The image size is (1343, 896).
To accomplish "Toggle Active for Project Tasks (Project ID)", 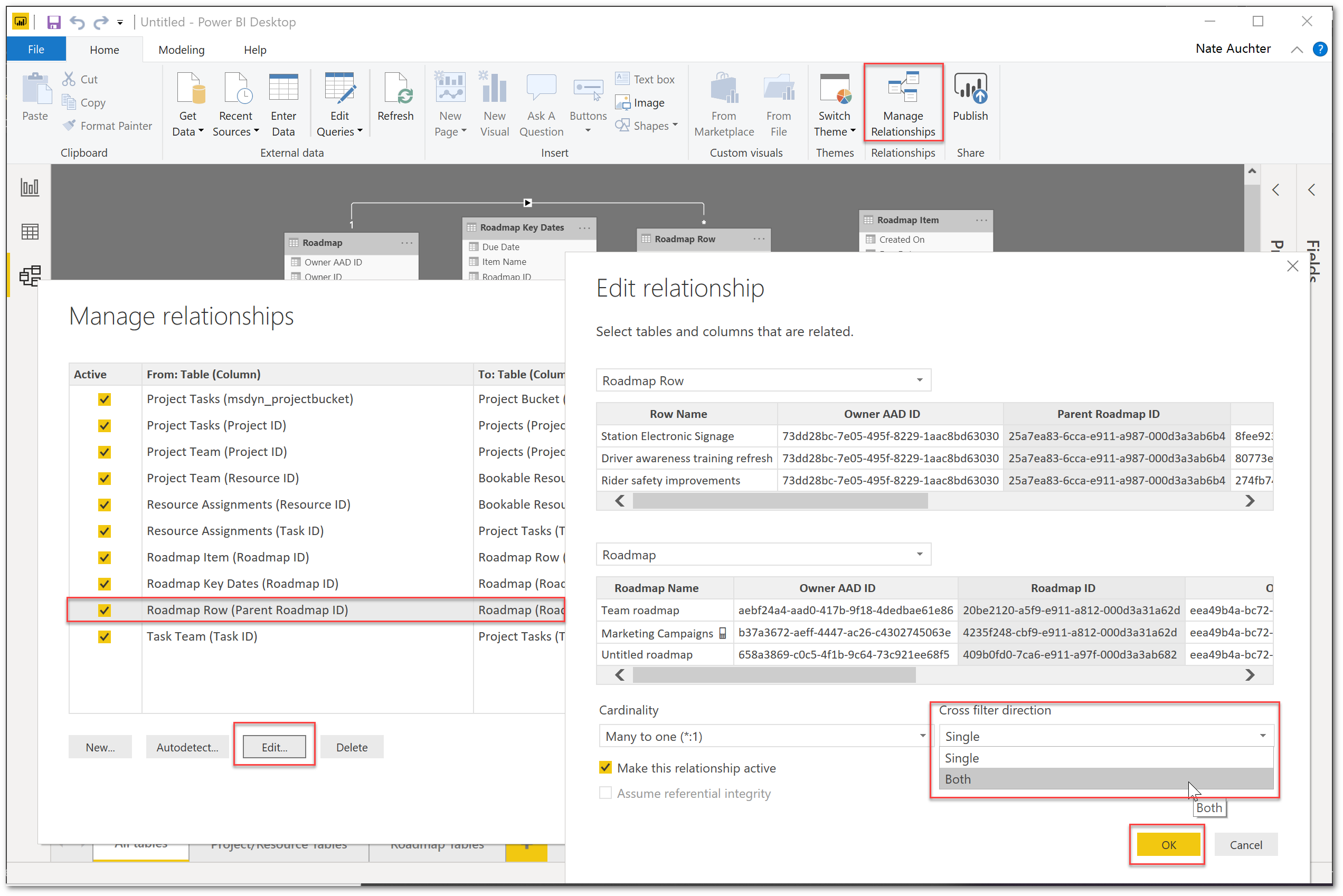I will pos(104,425).
